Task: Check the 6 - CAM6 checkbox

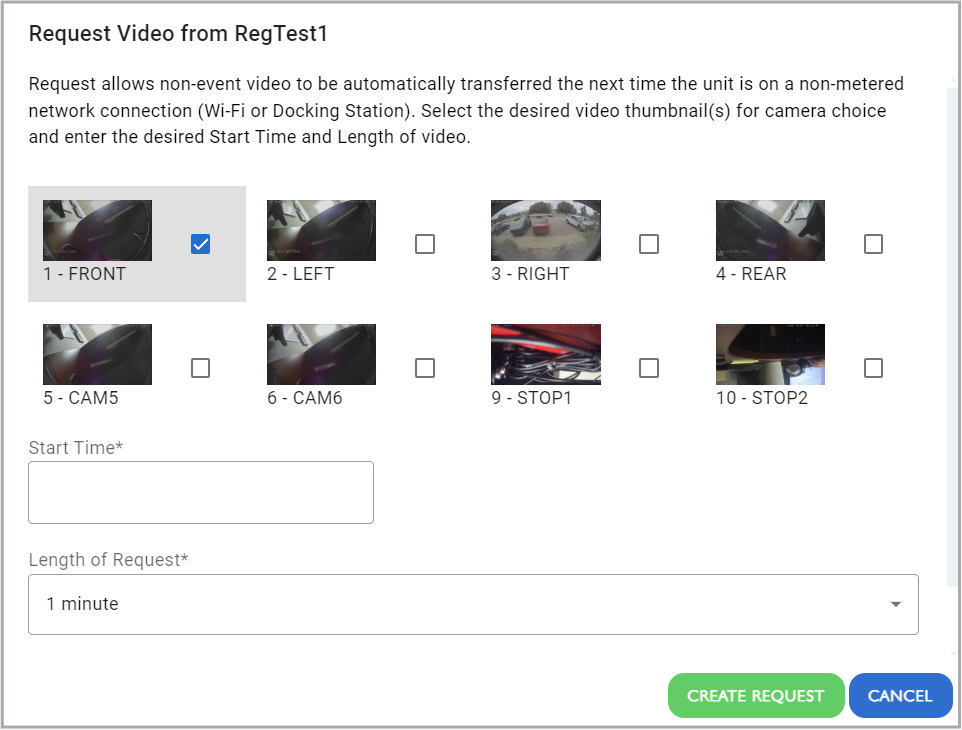Action: [x=425, y=368]
